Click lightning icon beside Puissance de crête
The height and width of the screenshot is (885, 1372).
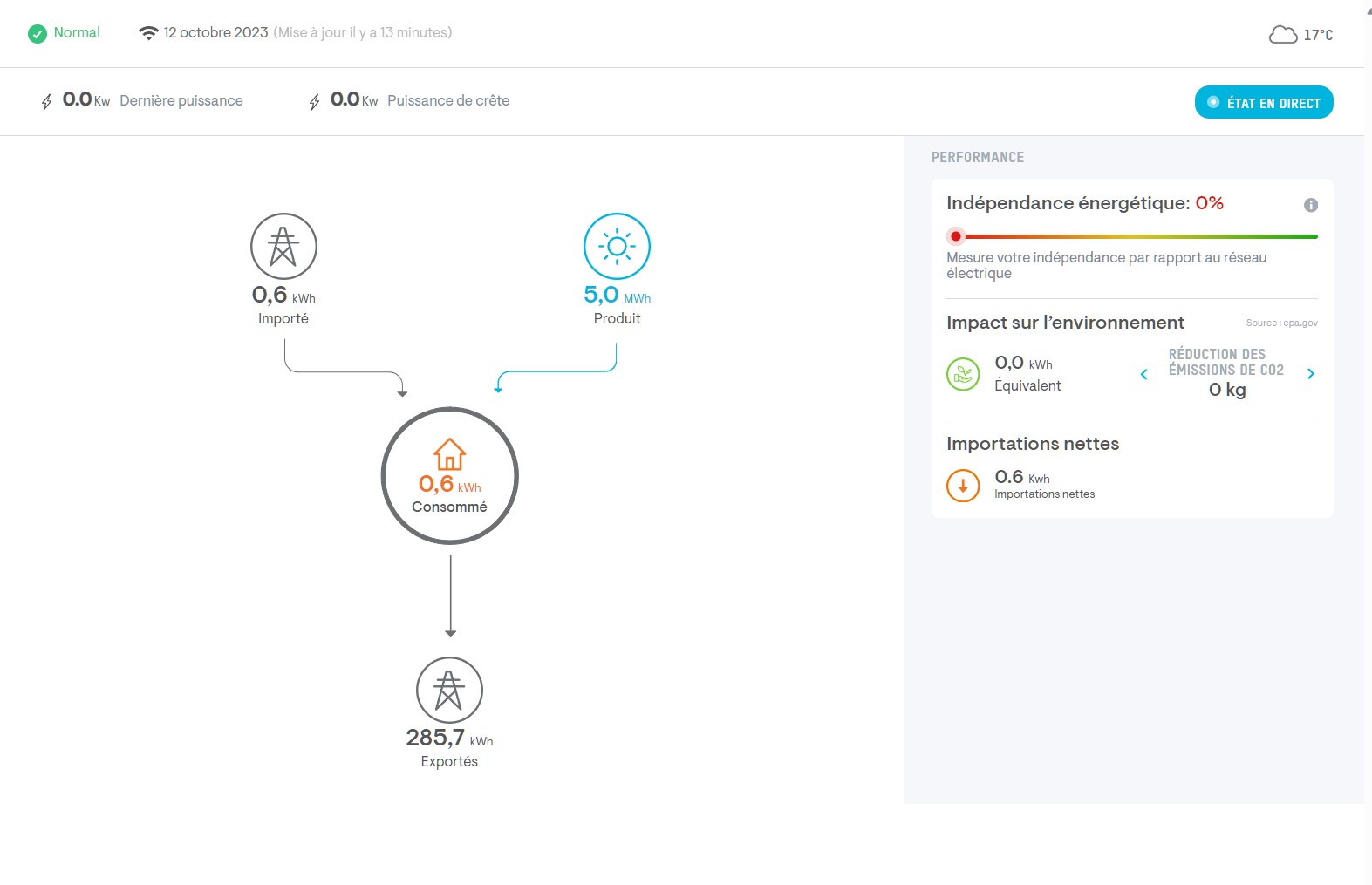(x=315, y=102)
